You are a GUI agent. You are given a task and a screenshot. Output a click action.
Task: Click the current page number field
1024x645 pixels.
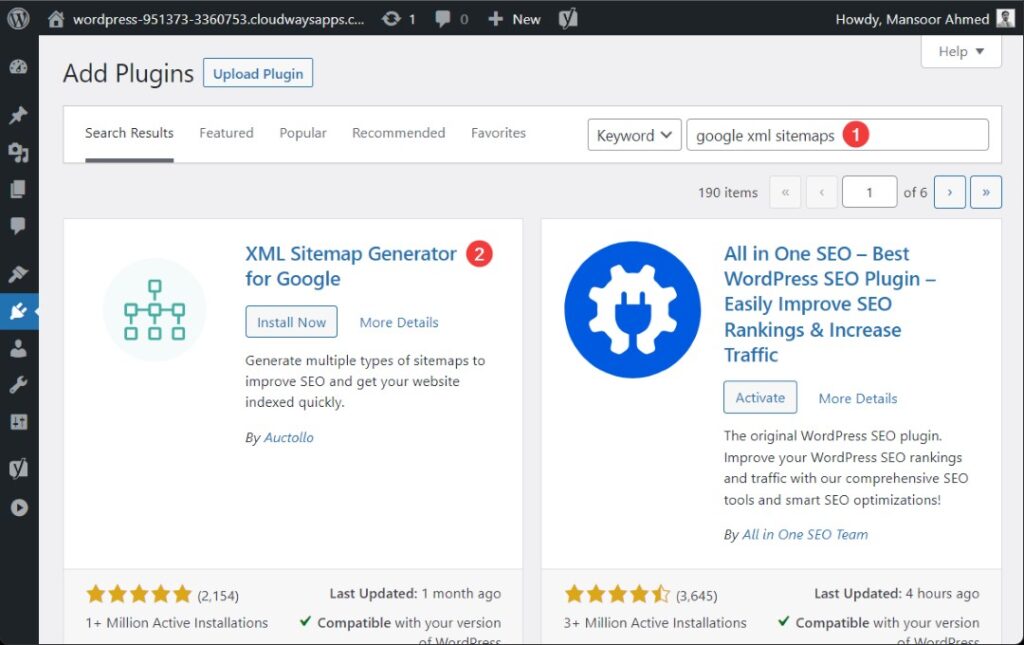coord(869,193)
